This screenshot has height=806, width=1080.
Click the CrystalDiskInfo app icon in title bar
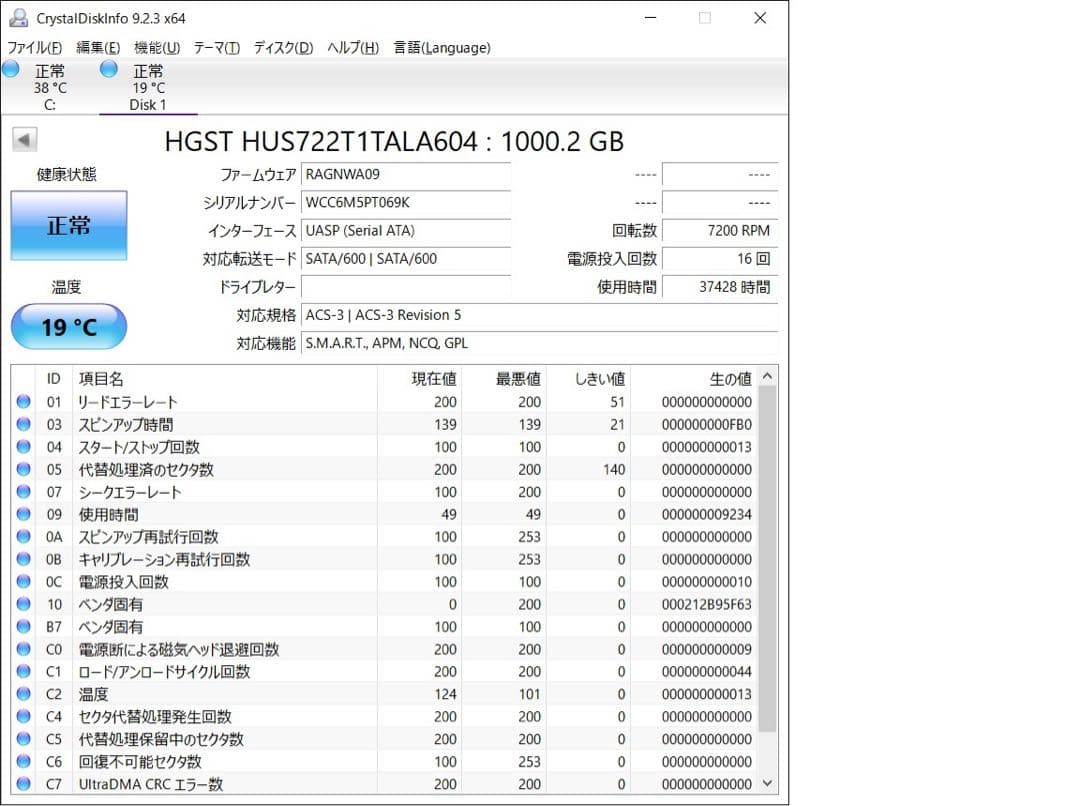click(x=19, y=18)
